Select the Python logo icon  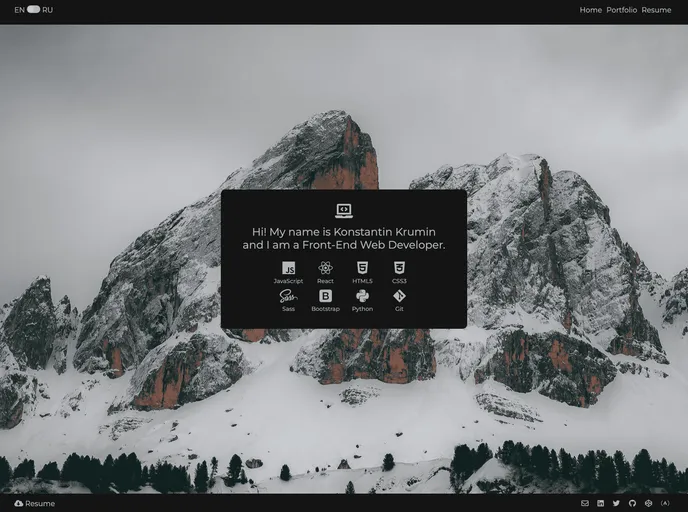click(x=362, y=296)
